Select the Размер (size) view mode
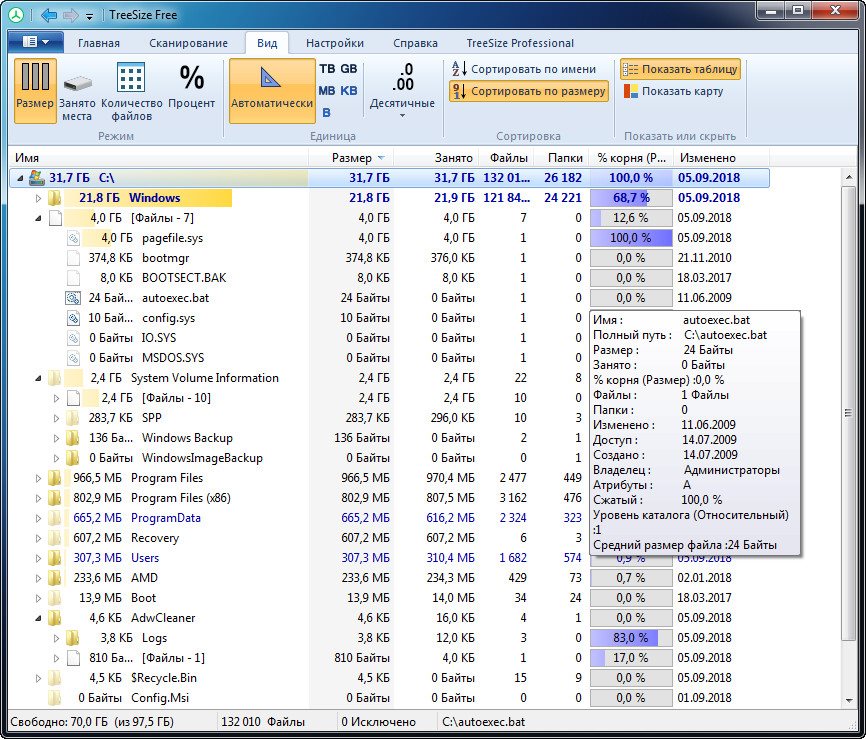The width and height of the screenshot is (866, 739). (x=35, y=88)
